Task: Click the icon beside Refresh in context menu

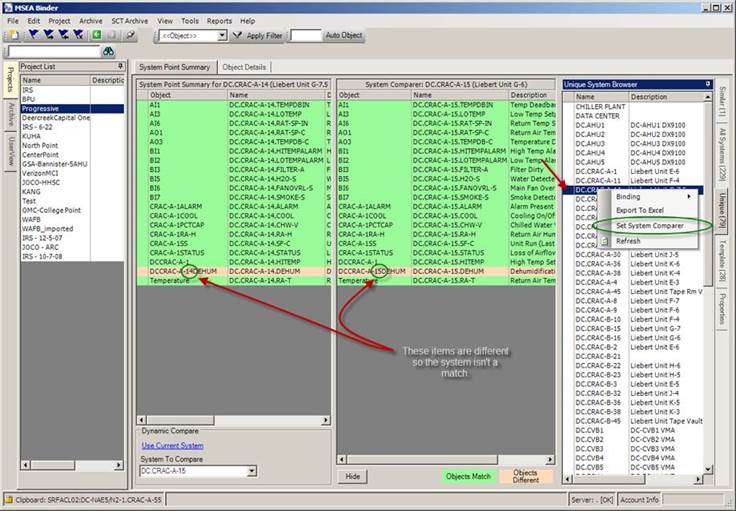Action: click(605, 241)
